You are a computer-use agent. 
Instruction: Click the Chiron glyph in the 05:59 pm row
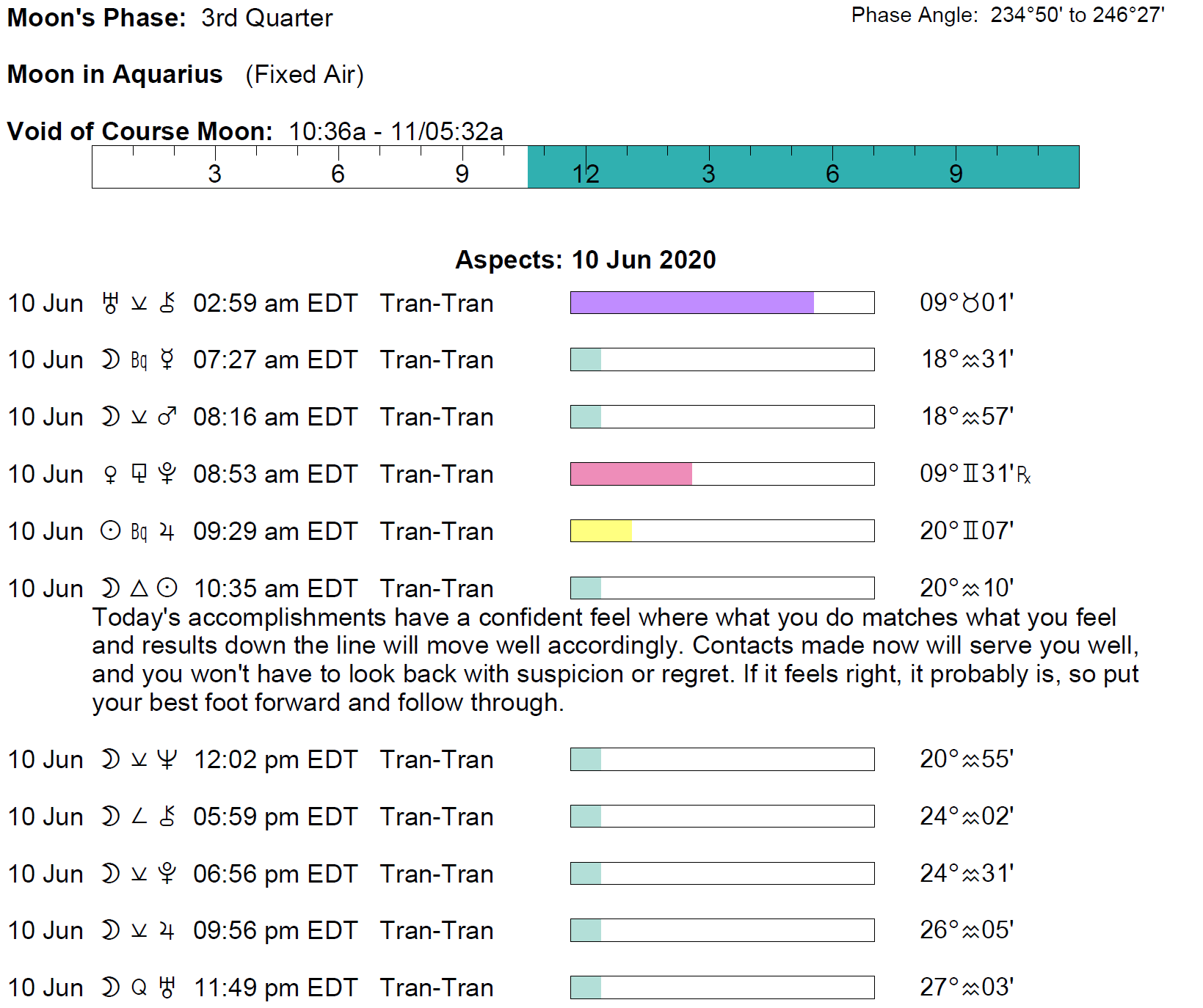click(x=167, y=817)
